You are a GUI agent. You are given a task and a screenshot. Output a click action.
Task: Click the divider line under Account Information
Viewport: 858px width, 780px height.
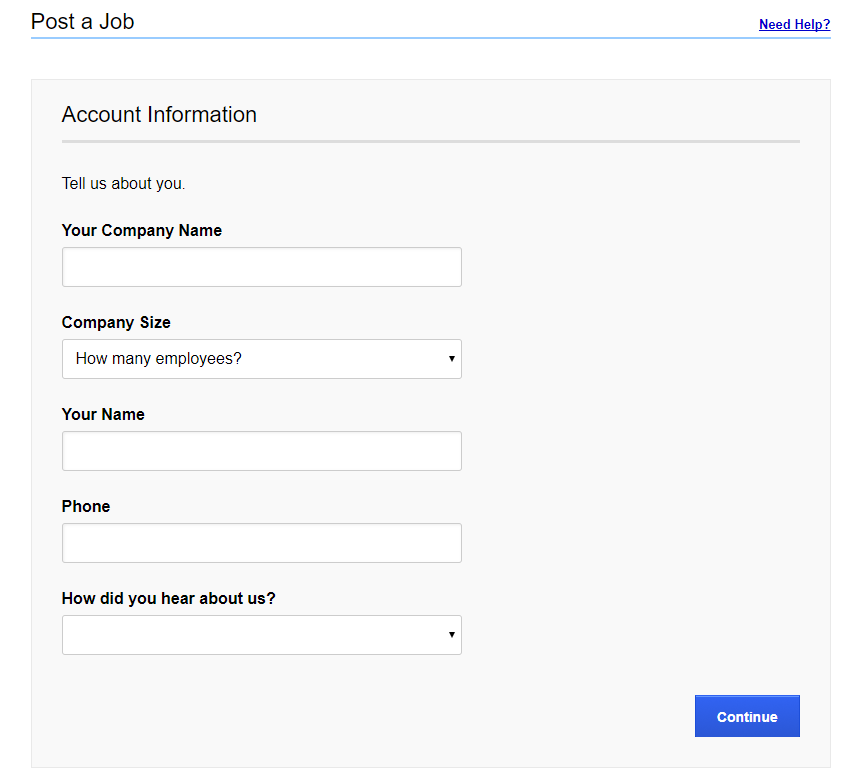point(430,142)
